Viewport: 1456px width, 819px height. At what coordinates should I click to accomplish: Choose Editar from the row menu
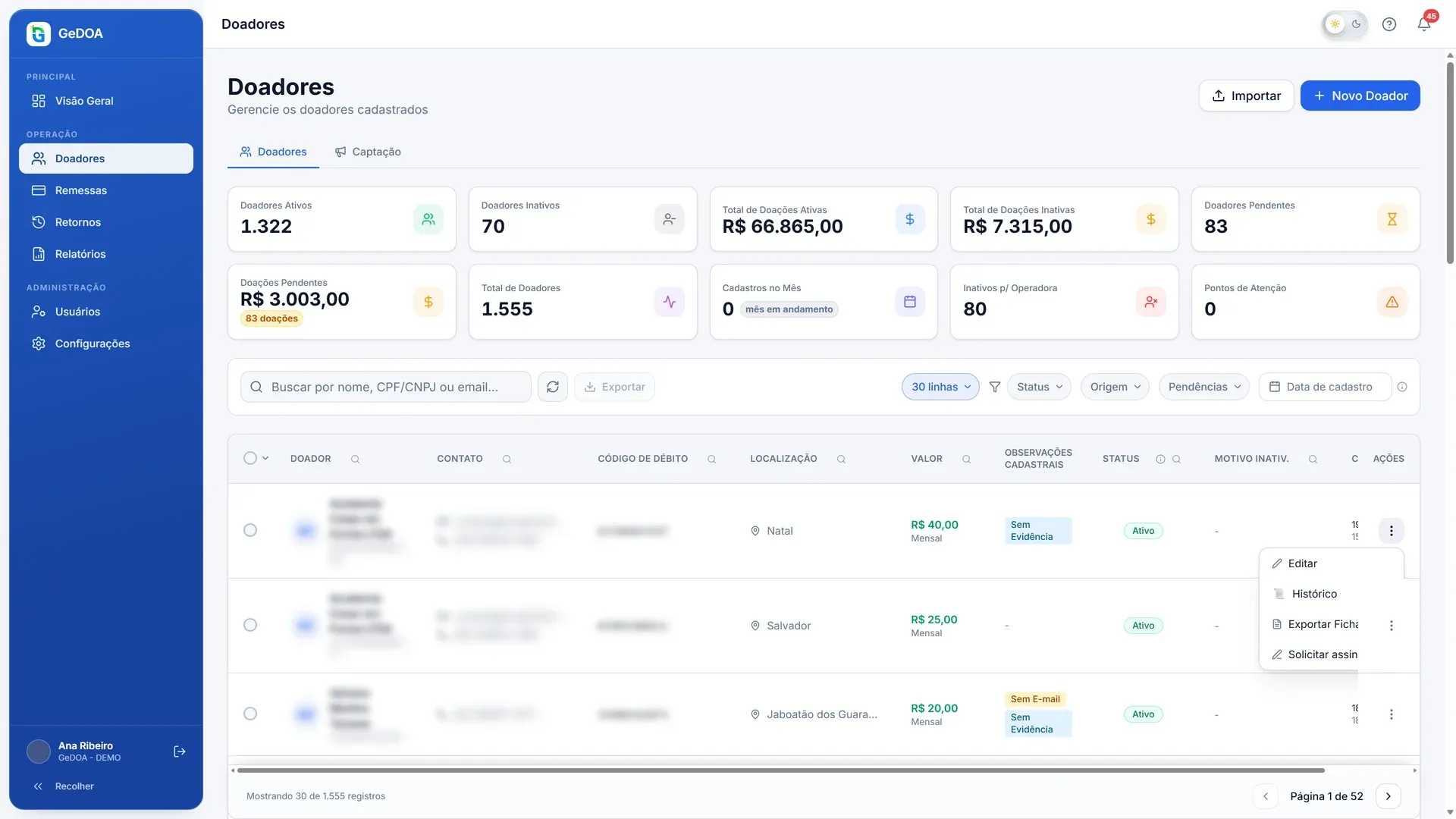pos(1332,563)
